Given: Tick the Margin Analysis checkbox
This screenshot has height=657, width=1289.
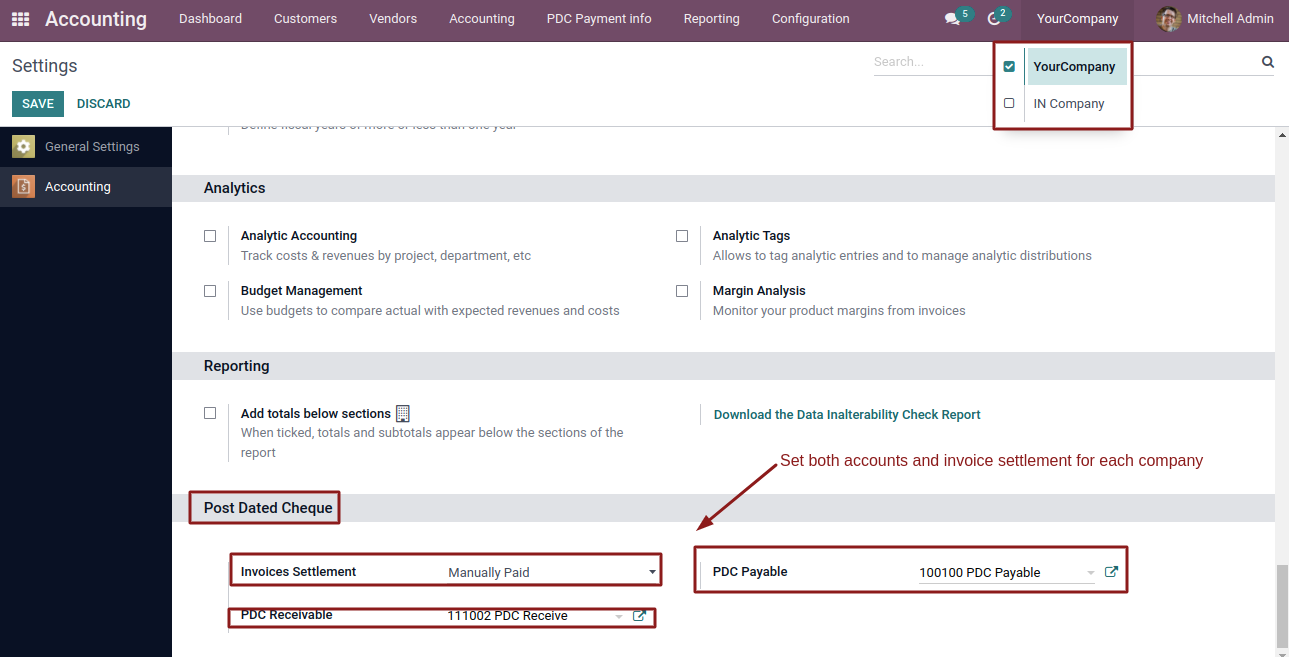Looking at the screenshot, I should 682,291.
